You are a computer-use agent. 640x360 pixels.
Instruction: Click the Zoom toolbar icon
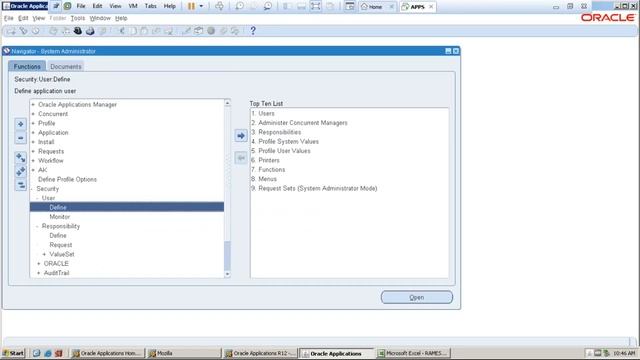click(x=198, y=31)
